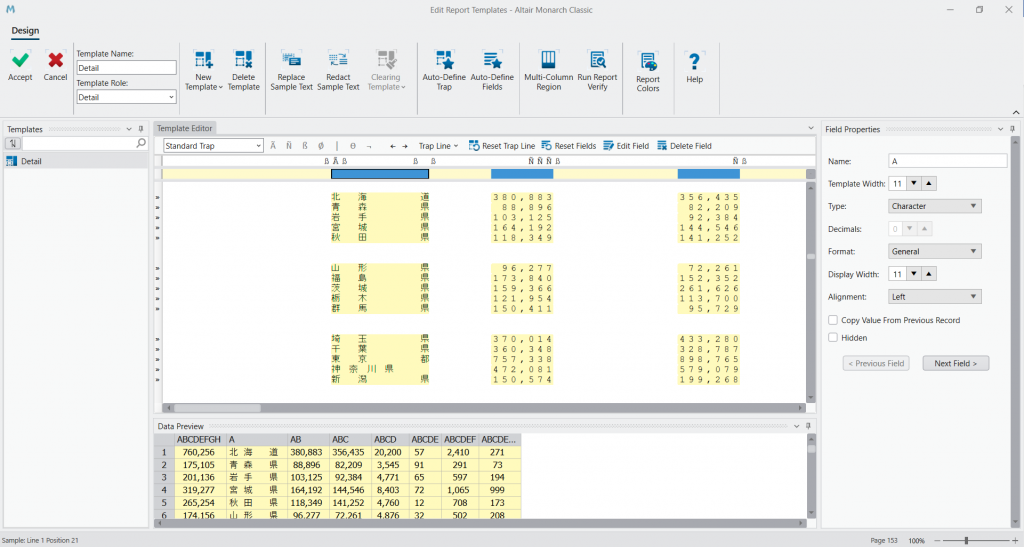The height and width of the screenshot is (547, 1024).
Task: Decrease the Display Width value
Action: (x=914, y=274)
